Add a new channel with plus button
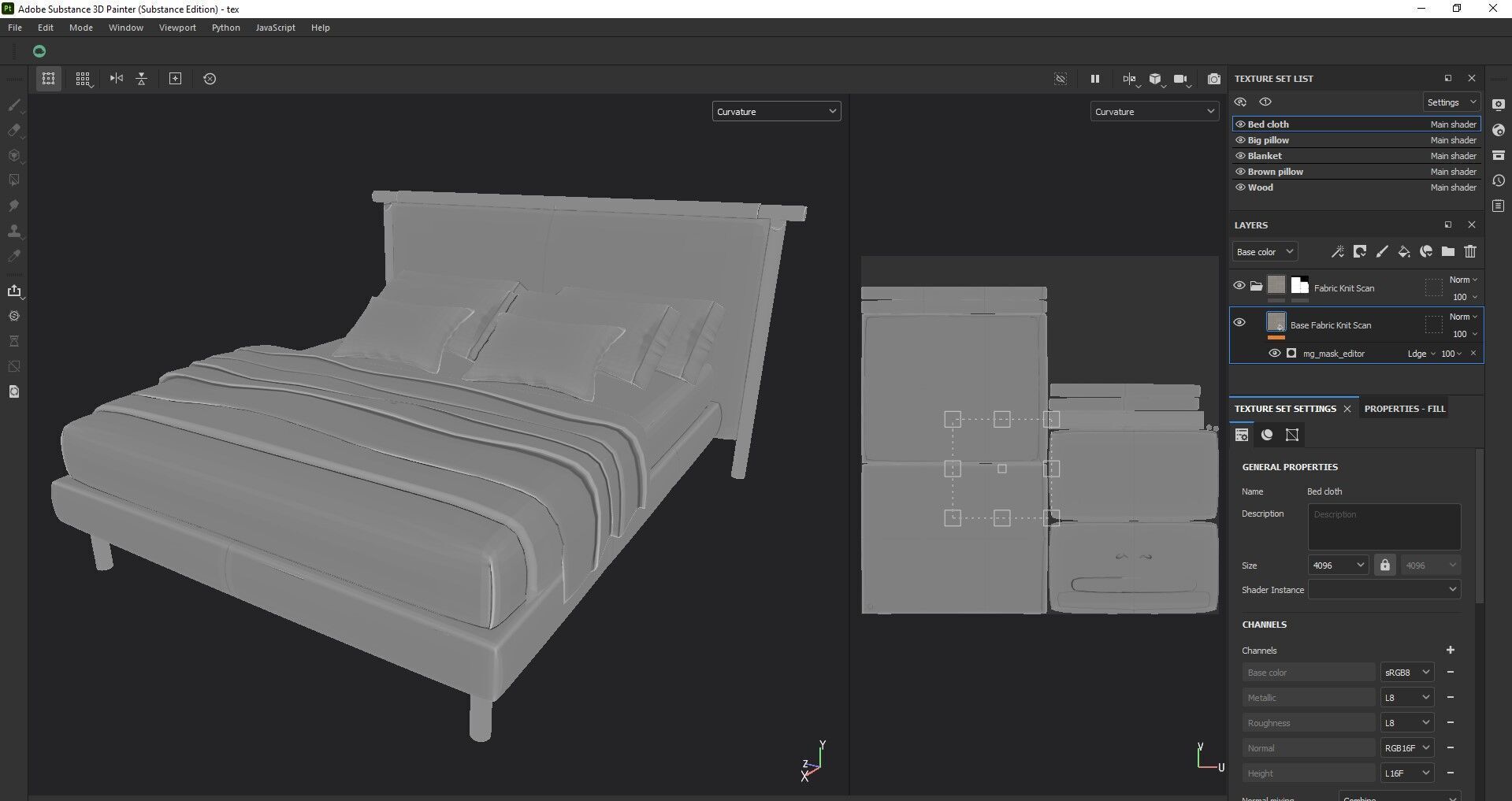 [1451, 650]
